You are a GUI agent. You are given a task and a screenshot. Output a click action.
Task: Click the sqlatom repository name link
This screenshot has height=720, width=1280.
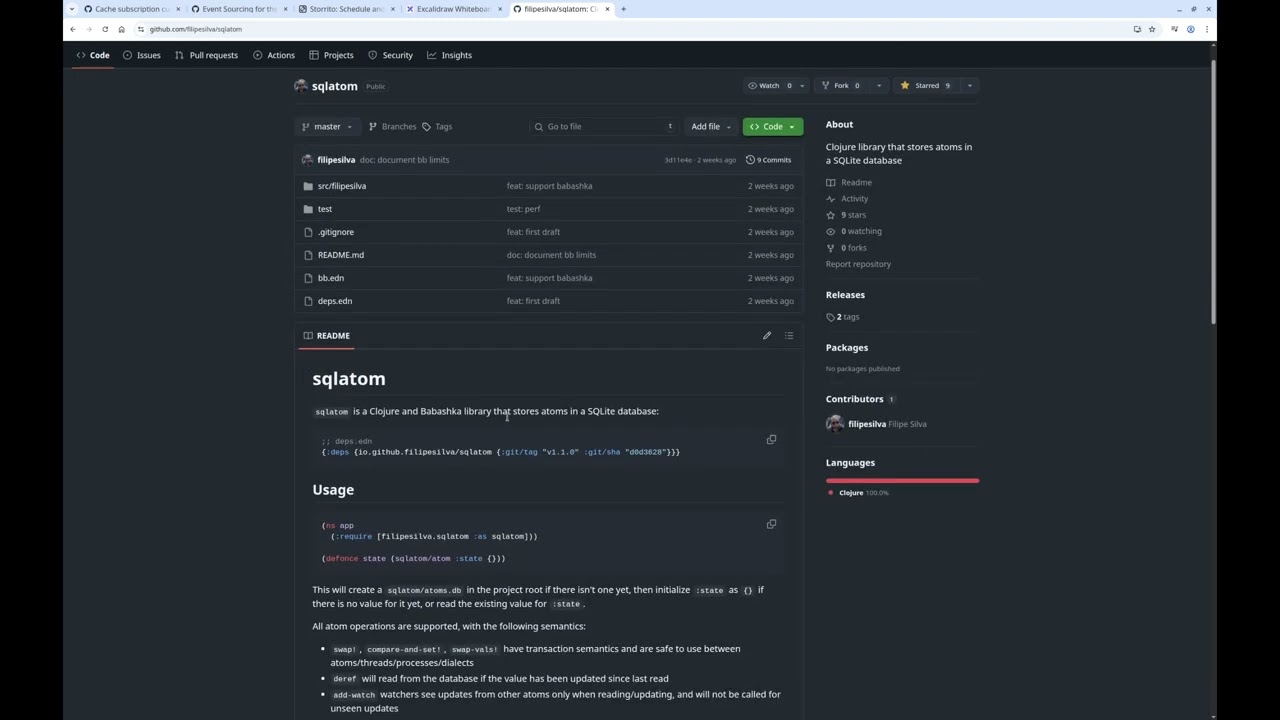(334, 86)
